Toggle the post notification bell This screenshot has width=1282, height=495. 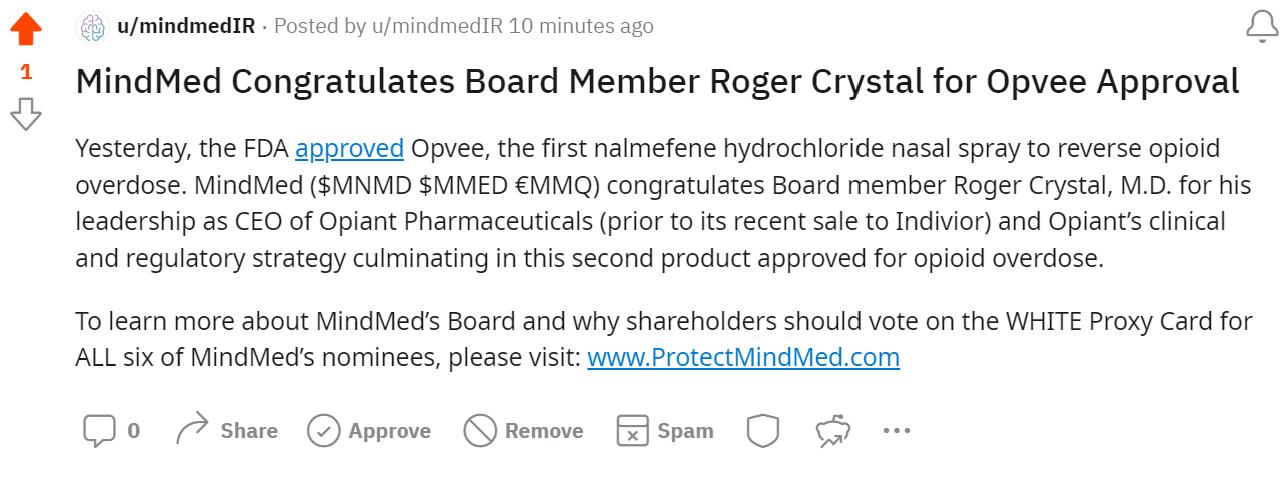point(1262,28)
